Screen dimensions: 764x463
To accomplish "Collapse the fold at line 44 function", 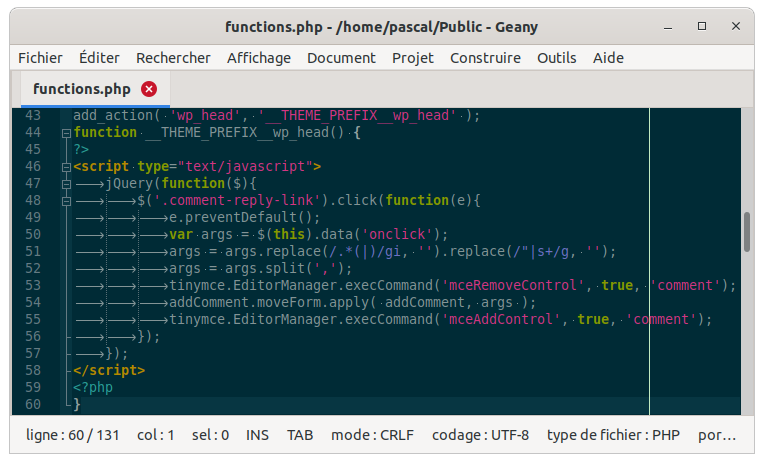I will pos(67,133).
